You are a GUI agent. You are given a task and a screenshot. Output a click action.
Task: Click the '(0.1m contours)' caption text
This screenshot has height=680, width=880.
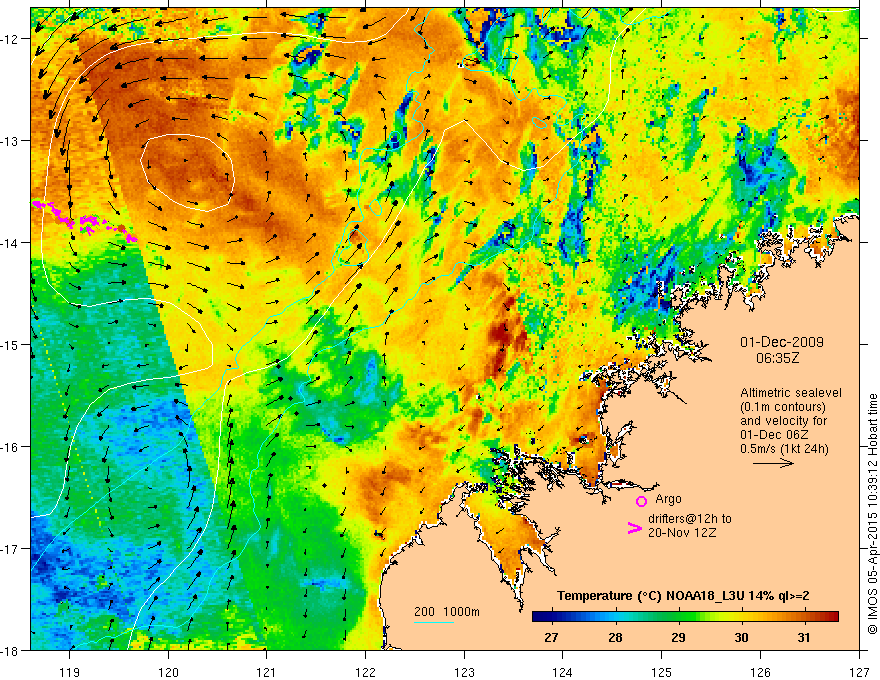point(783,407)
